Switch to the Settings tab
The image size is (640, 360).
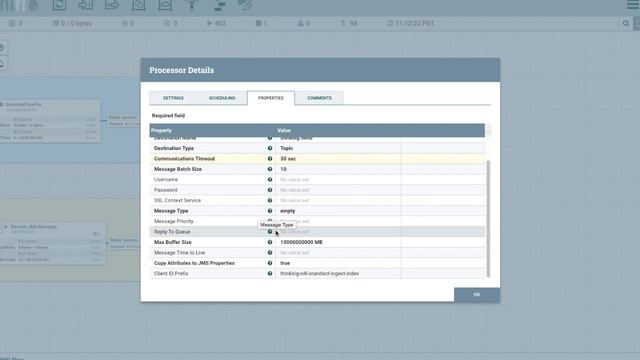coord(173,98)
